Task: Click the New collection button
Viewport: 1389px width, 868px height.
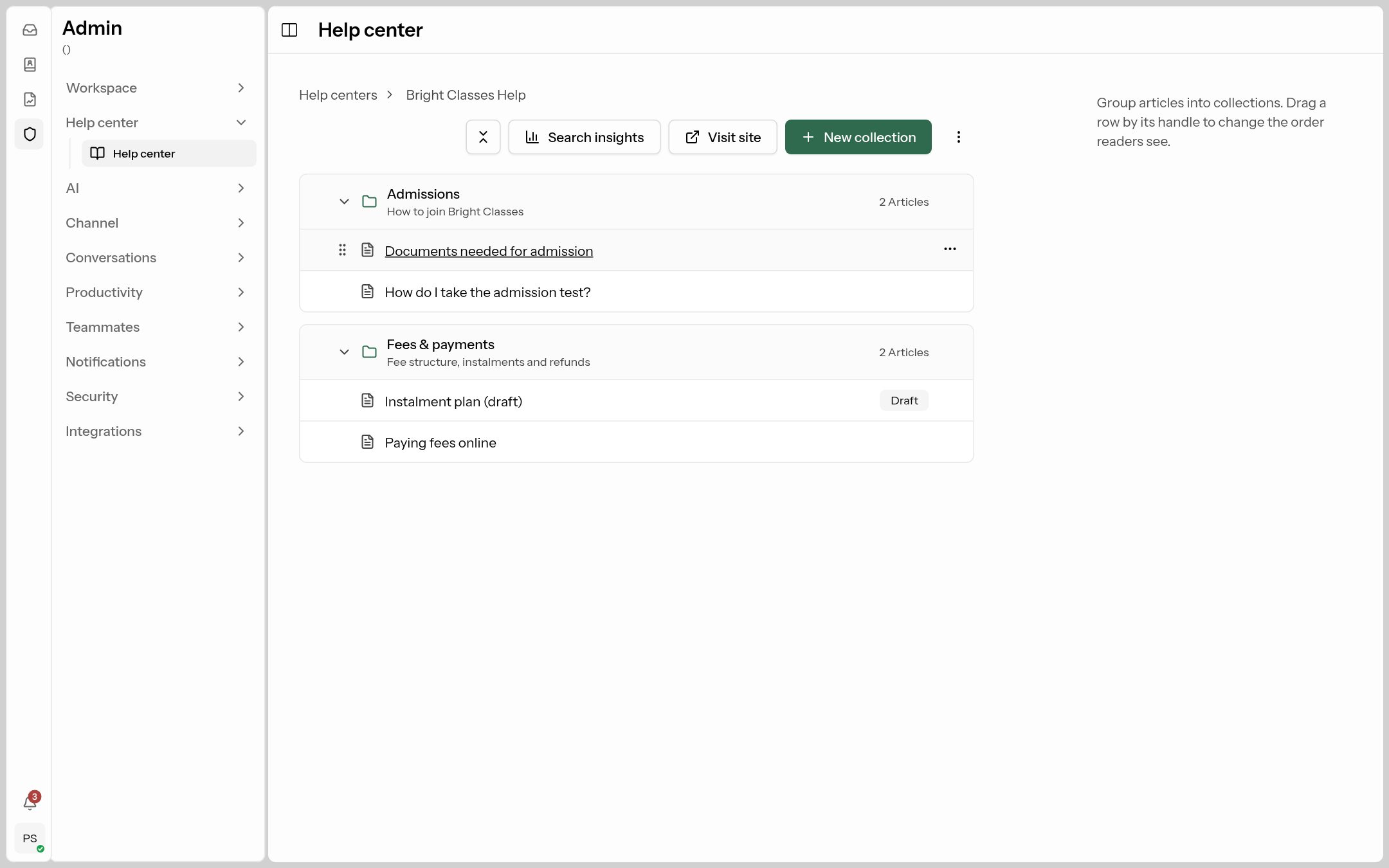Action: click(x=858, y=137)
